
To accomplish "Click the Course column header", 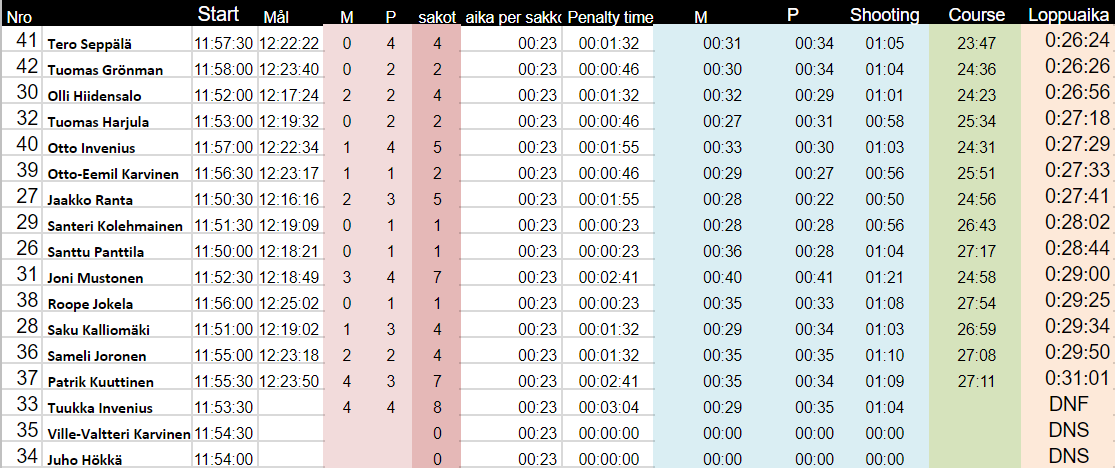I will pyautogui.click(x=976, y=15).
